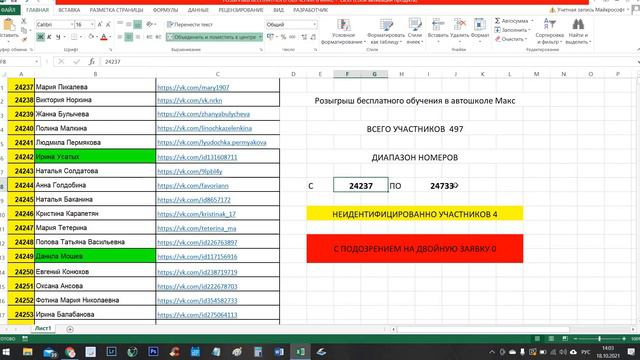This screenshot has height=360, width=640.
Task: Click the Fill Color bucket icon
Action: [x=91, y=37]
